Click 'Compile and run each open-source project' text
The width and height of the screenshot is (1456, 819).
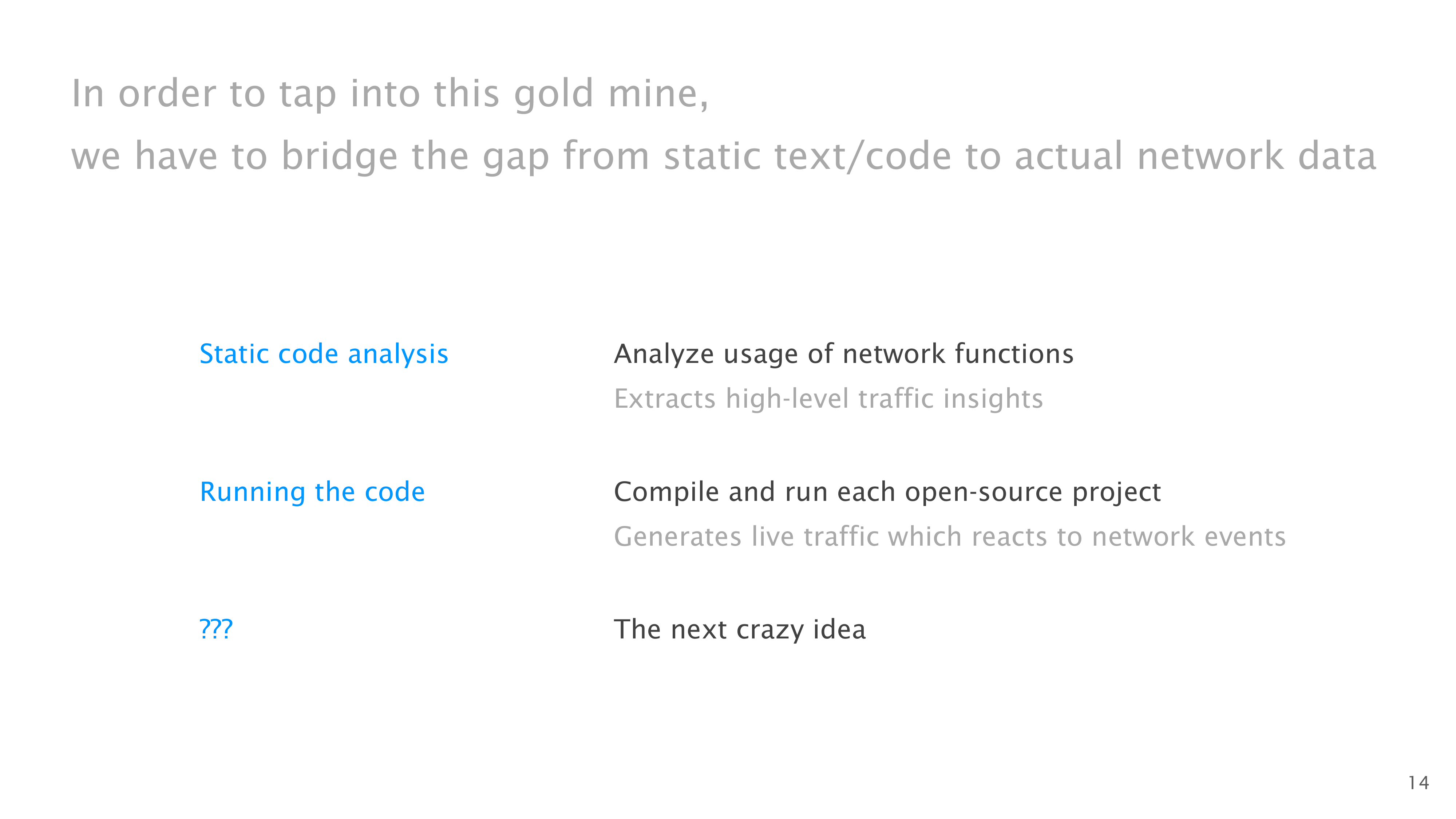(x=887, y=492)
